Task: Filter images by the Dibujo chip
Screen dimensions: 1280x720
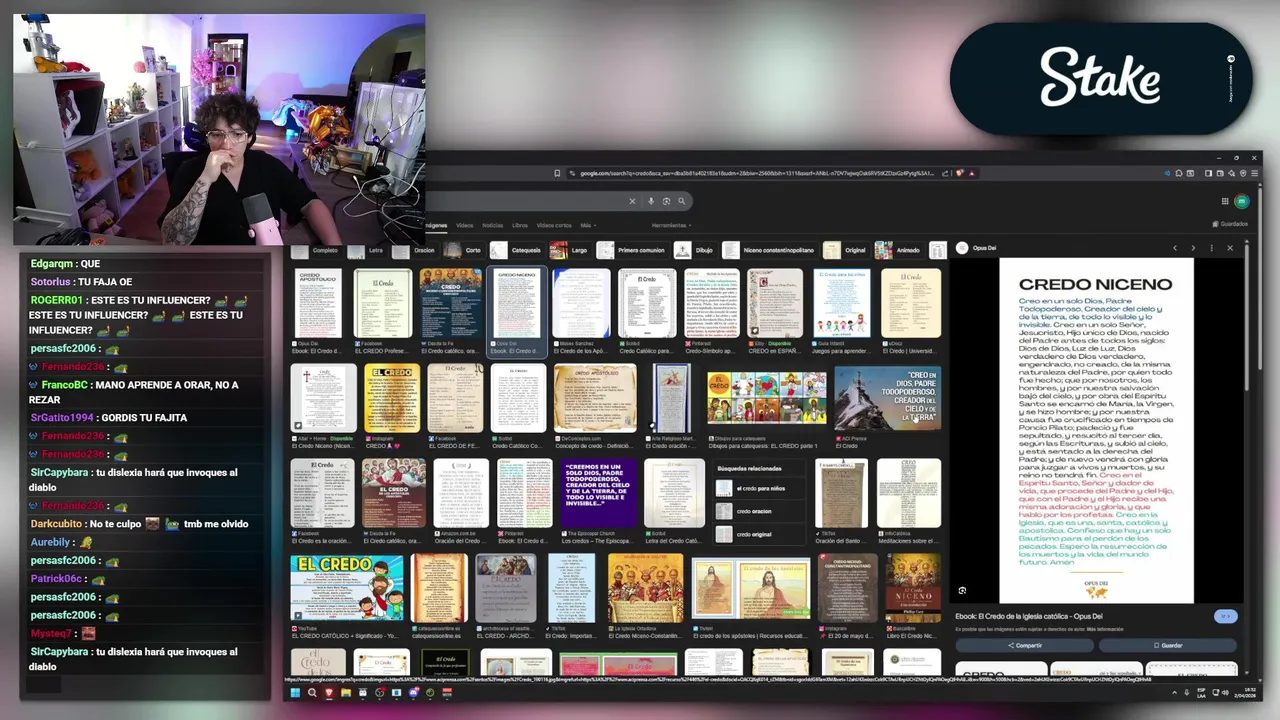Action: (x=695, y=250)
